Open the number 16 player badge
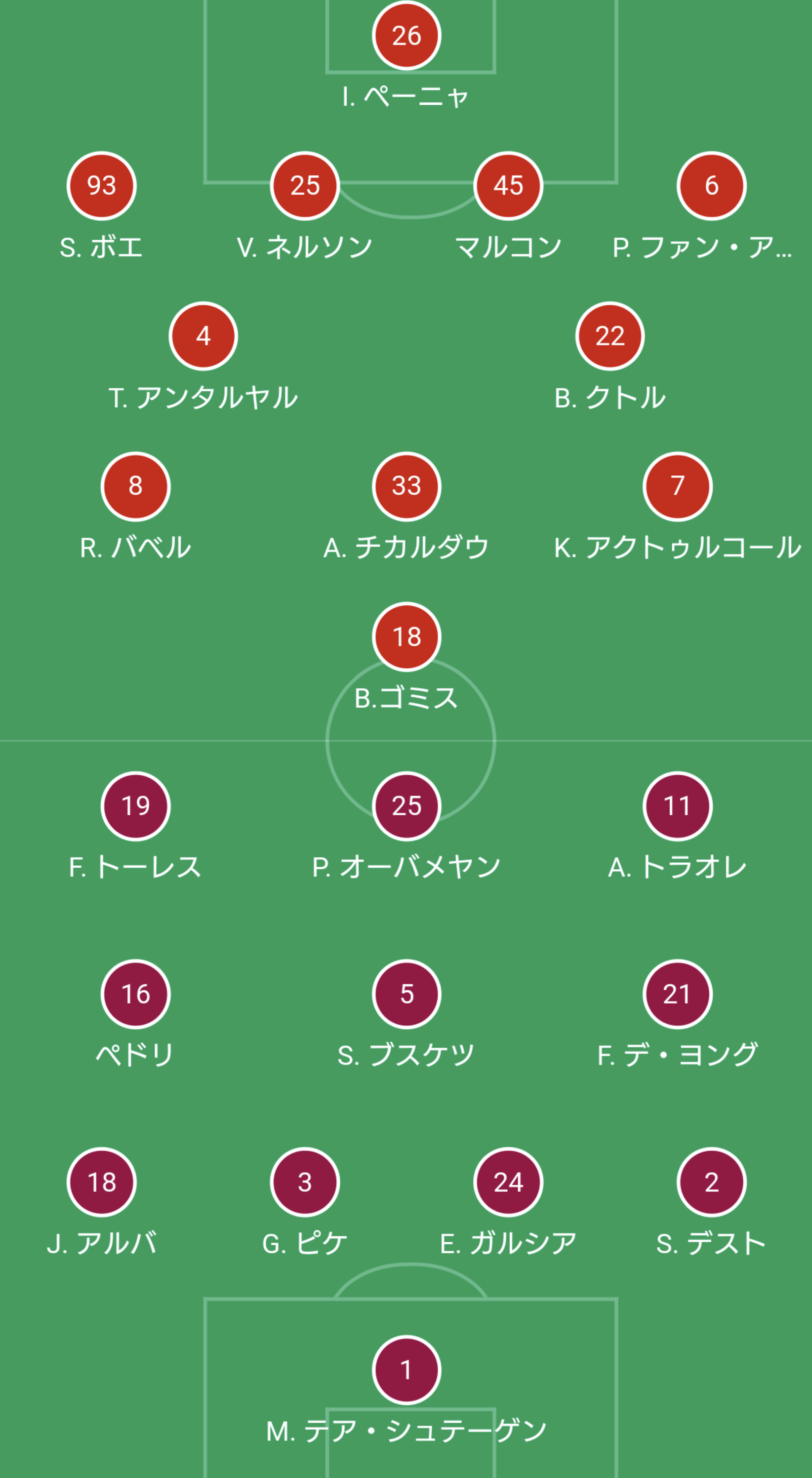Screen dimensions: 812x1478 135,994
